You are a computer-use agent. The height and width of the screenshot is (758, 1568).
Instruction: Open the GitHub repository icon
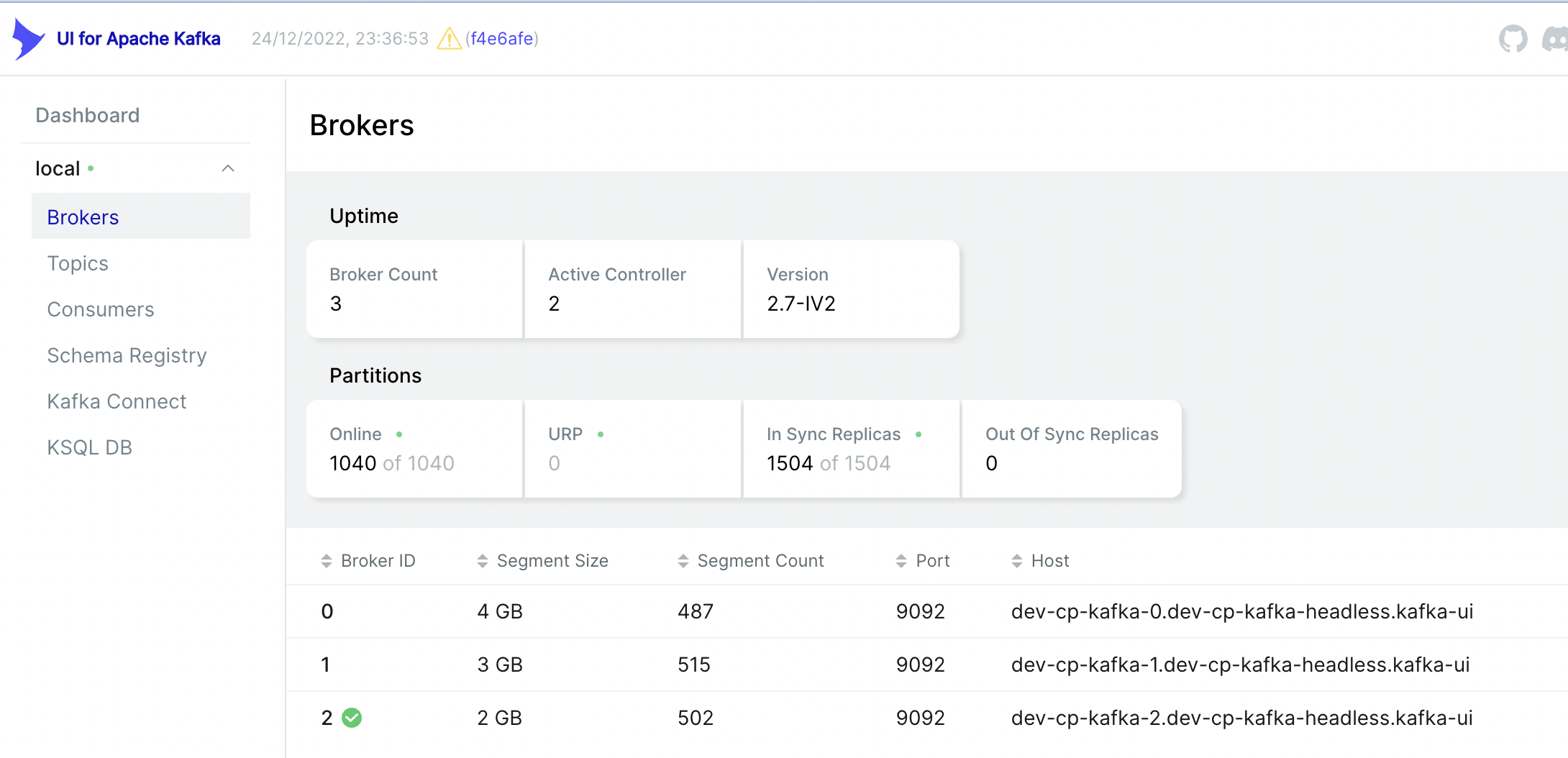coord(1513,39)
